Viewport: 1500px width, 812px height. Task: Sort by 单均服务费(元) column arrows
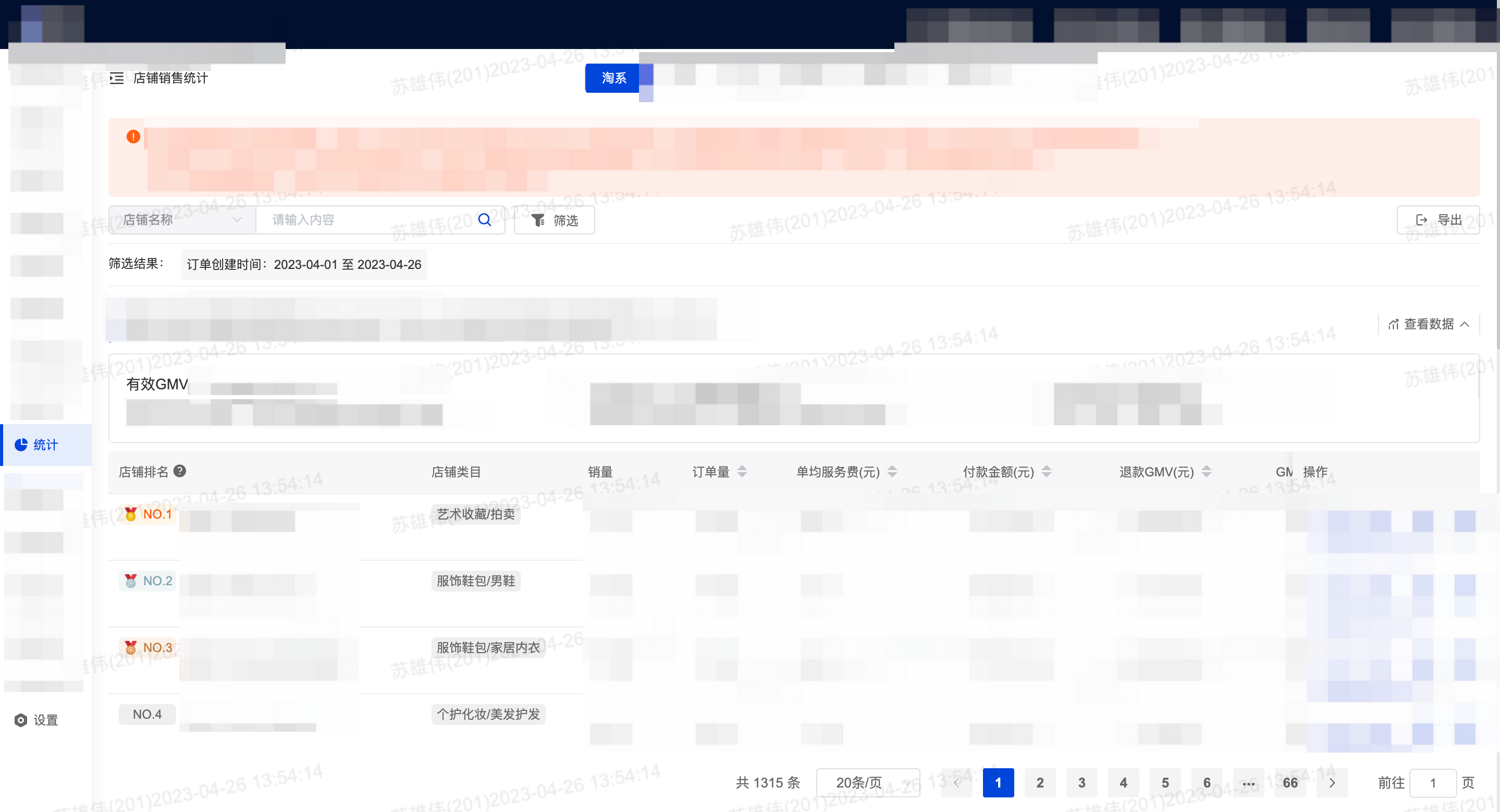892,472
